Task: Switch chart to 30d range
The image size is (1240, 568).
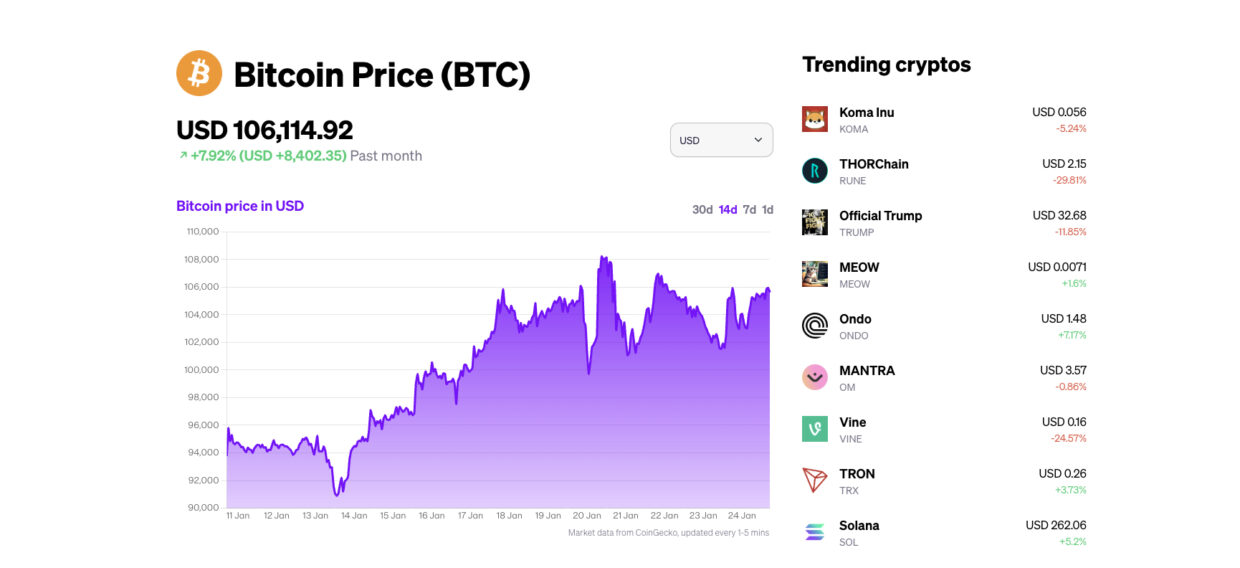Action: (702, 210)
